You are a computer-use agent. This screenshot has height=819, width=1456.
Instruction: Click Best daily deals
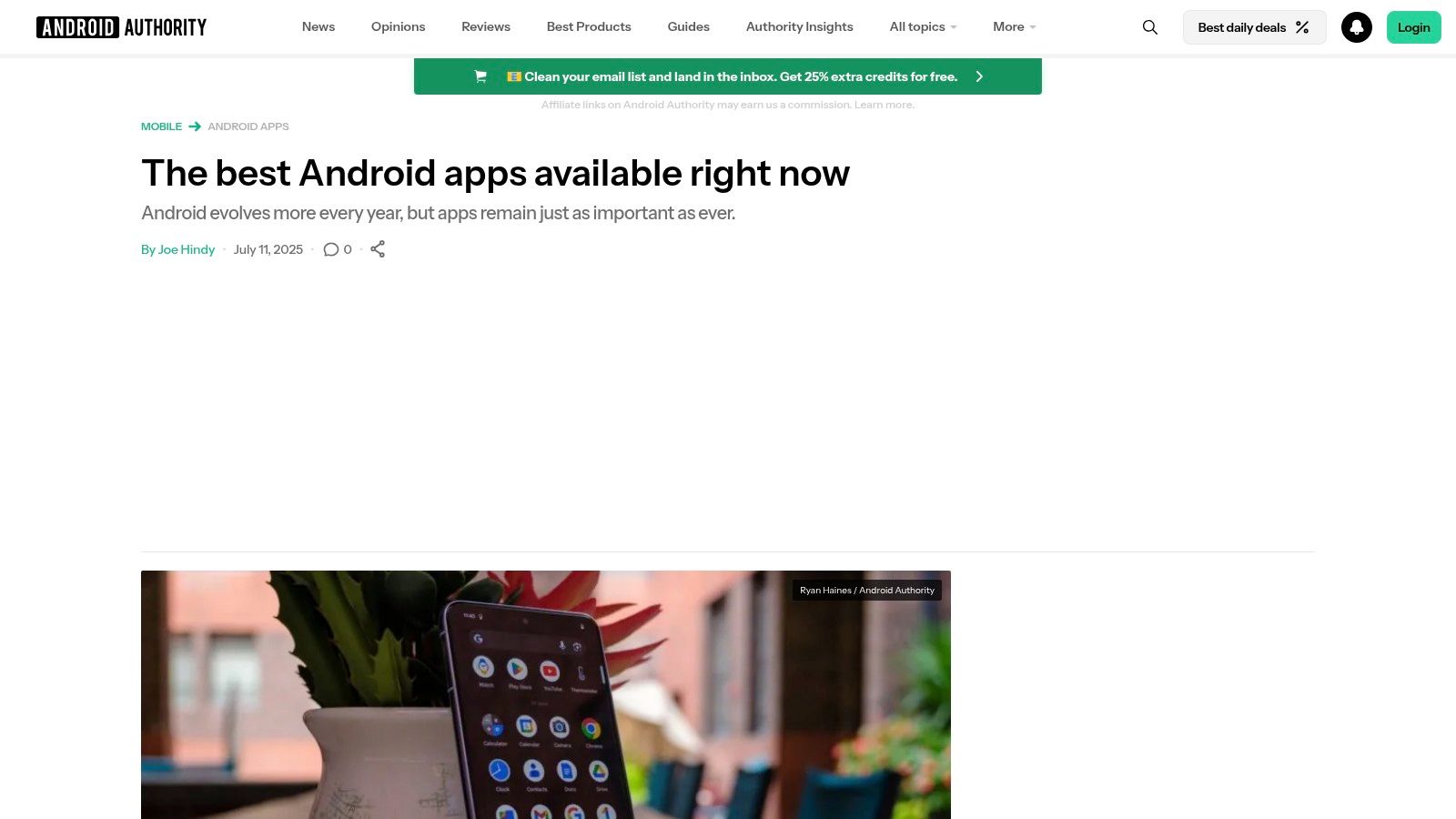1242,27
